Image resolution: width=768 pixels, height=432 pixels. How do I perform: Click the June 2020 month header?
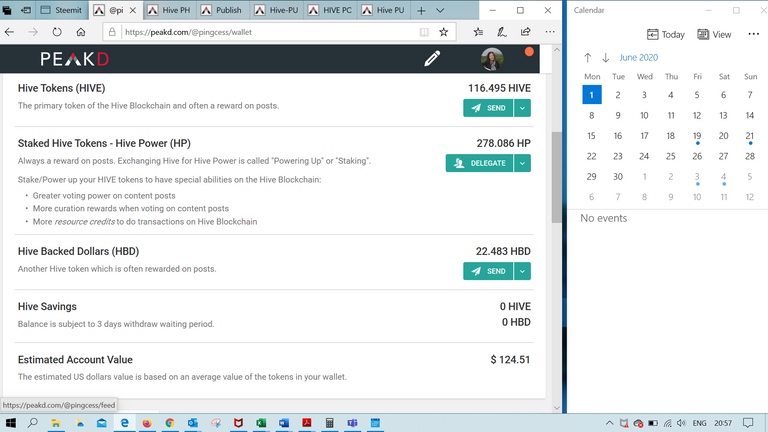click(x=638, y=58)
